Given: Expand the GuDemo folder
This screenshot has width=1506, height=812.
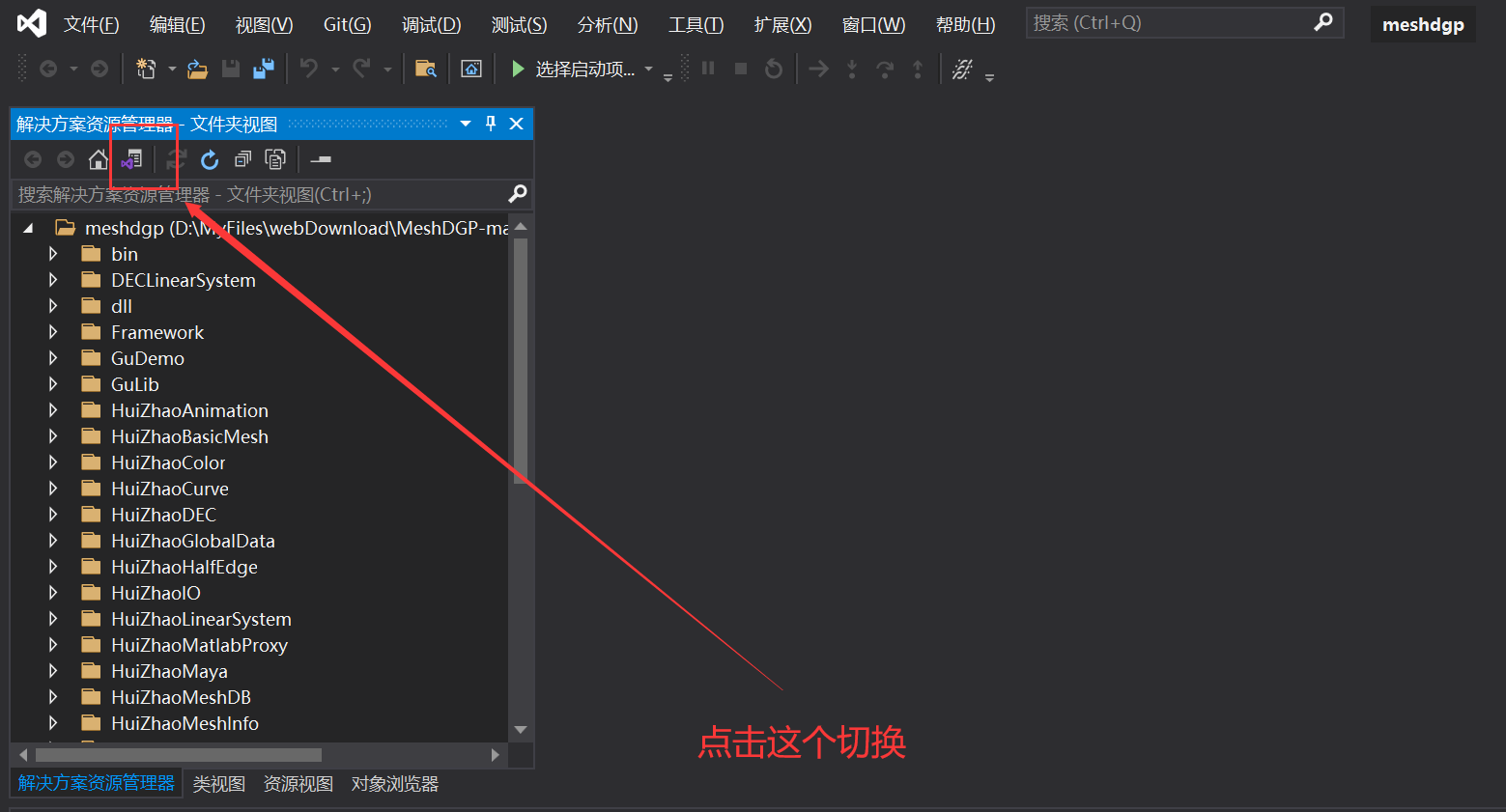Looking at the screenshot, I should [x=53, y=358].
